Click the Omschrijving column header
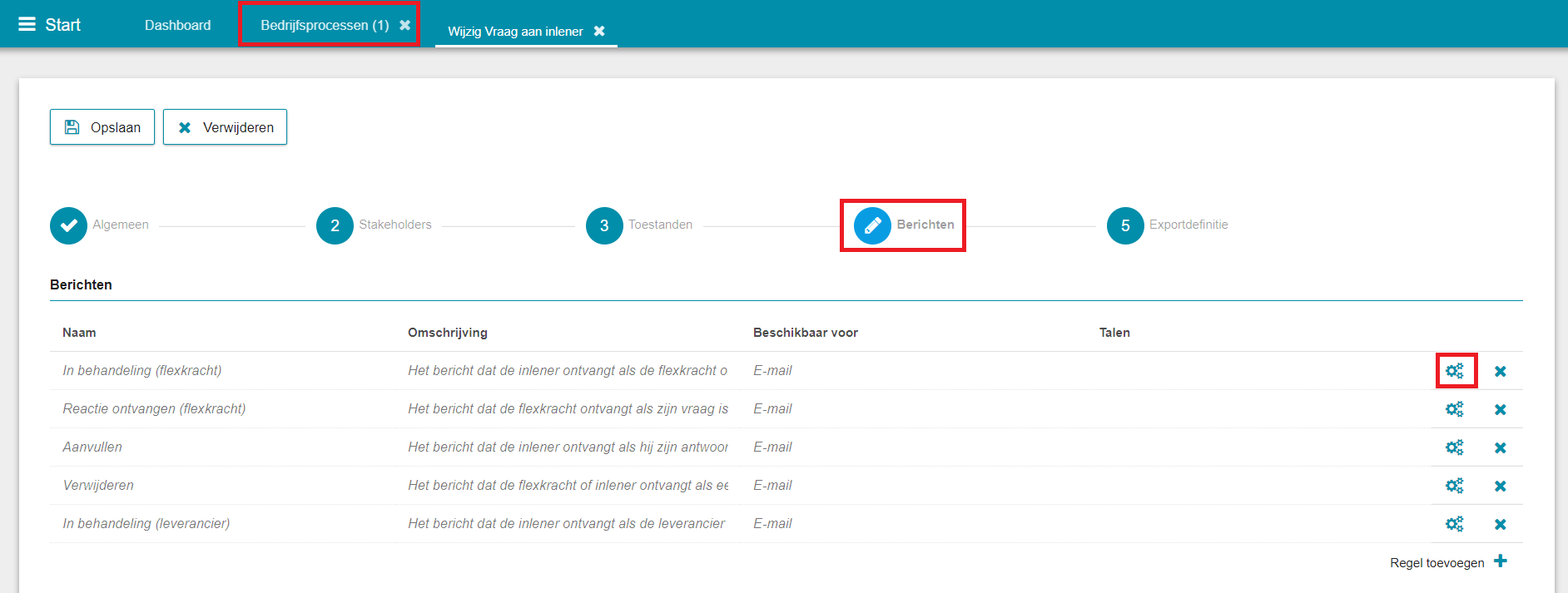Screen dimensions: 1568x593 [448, 333]
